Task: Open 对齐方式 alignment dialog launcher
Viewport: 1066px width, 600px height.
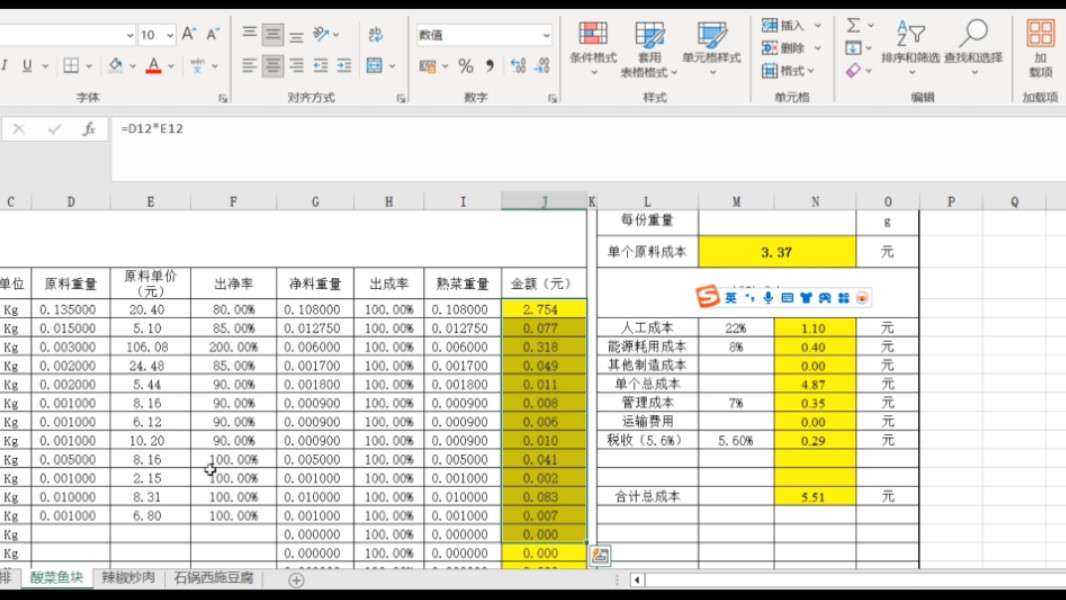Action: click(401, 99)
